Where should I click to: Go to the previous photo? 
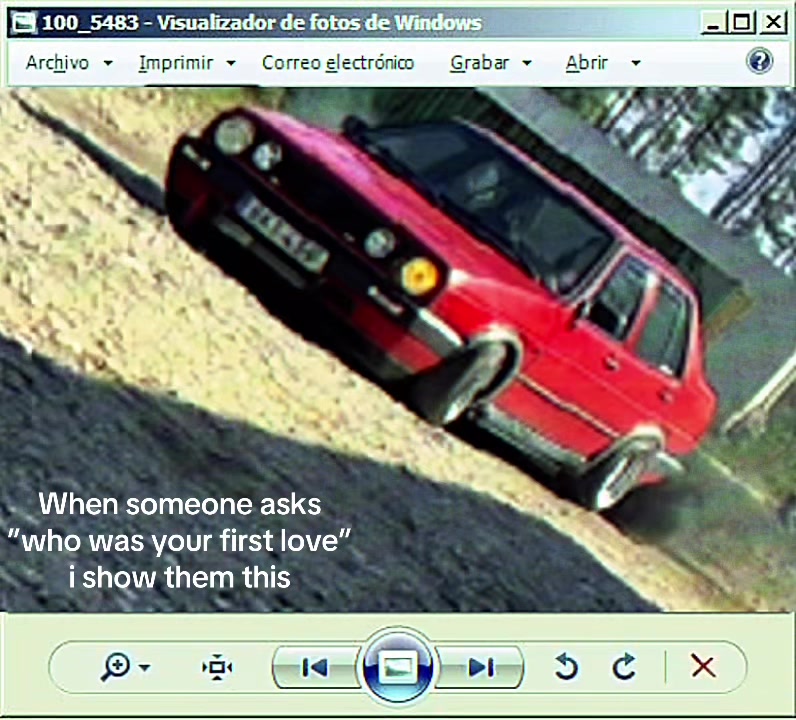[315, 667]
